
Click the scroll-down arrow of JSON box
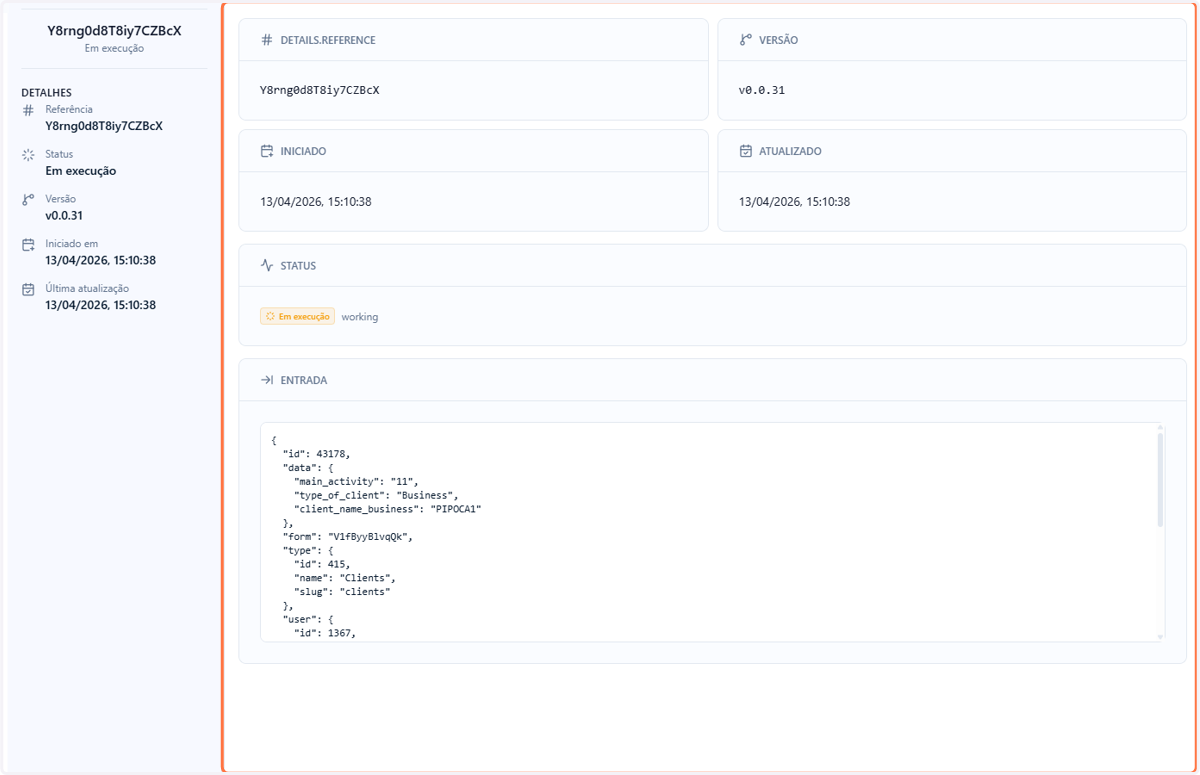click(x=1160, y=637)
